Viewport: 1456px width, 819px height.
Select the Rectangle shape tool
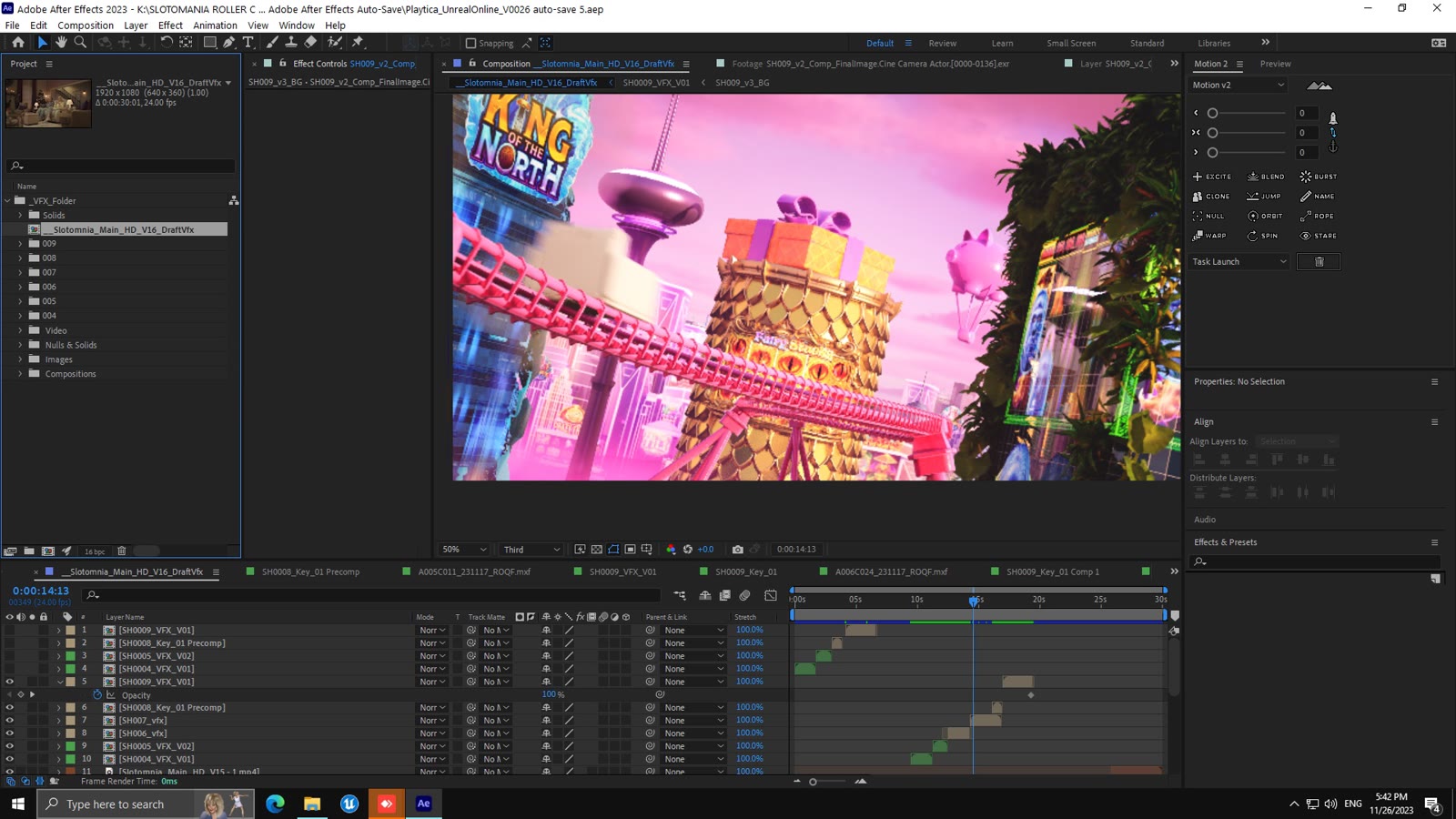pos(209,43)
